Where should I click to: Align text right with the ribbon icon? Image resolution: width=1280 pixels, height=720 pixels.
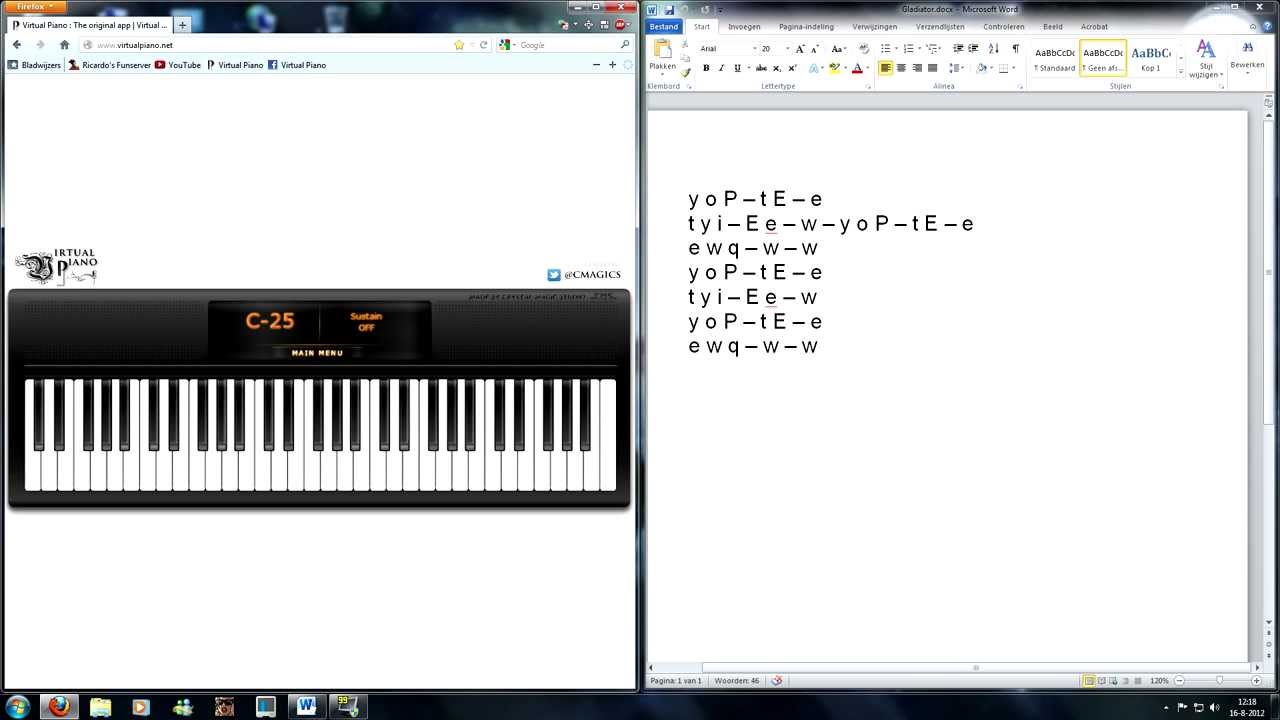917,68
